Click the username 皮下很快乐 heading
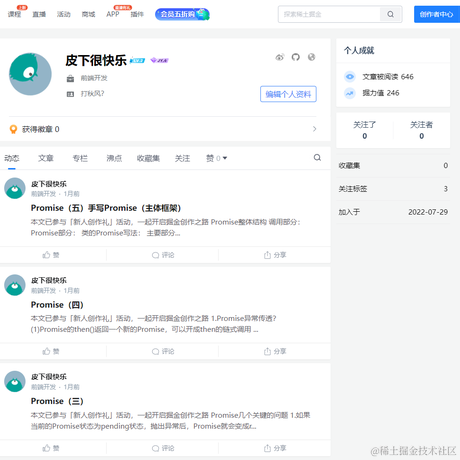The image size is (460, 460). pos(96,60)
